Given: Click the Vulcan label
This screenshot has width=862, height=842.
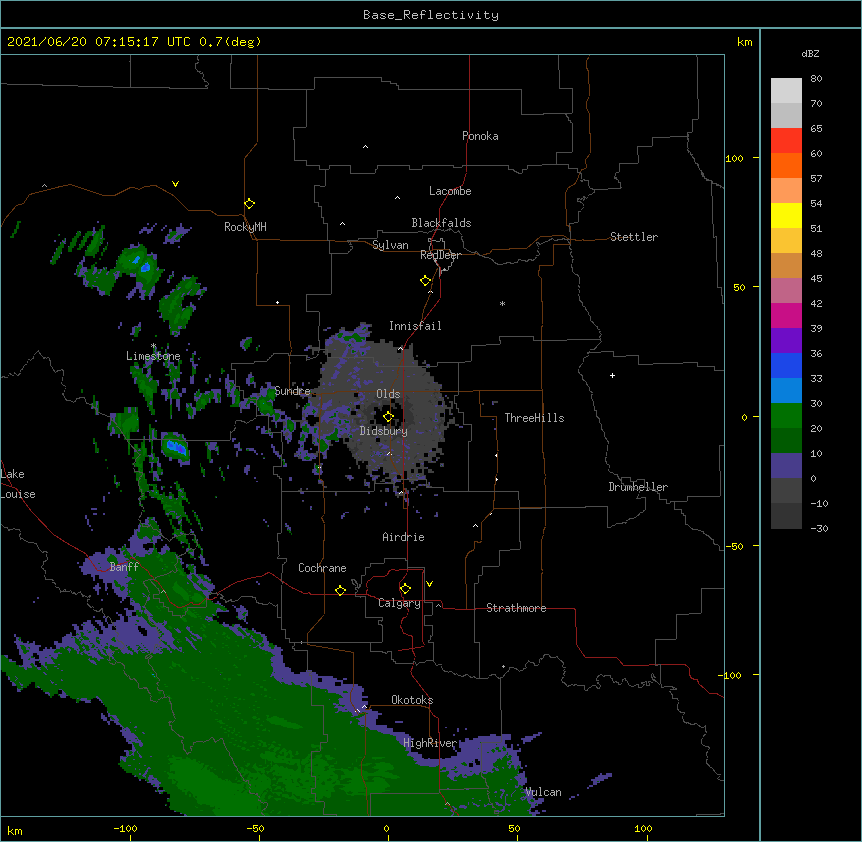Looking at the screenshot, I should [543, 792].
